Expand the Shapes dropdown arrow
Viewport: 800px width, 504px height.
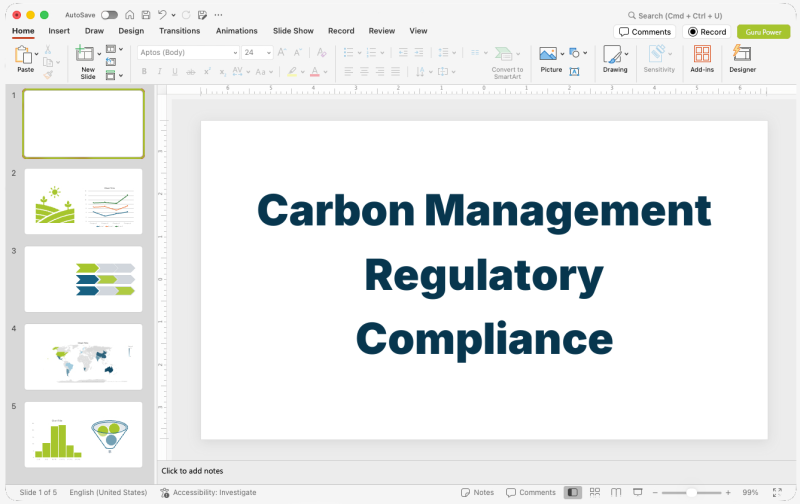pyautogui.click(x=585, y=53)
